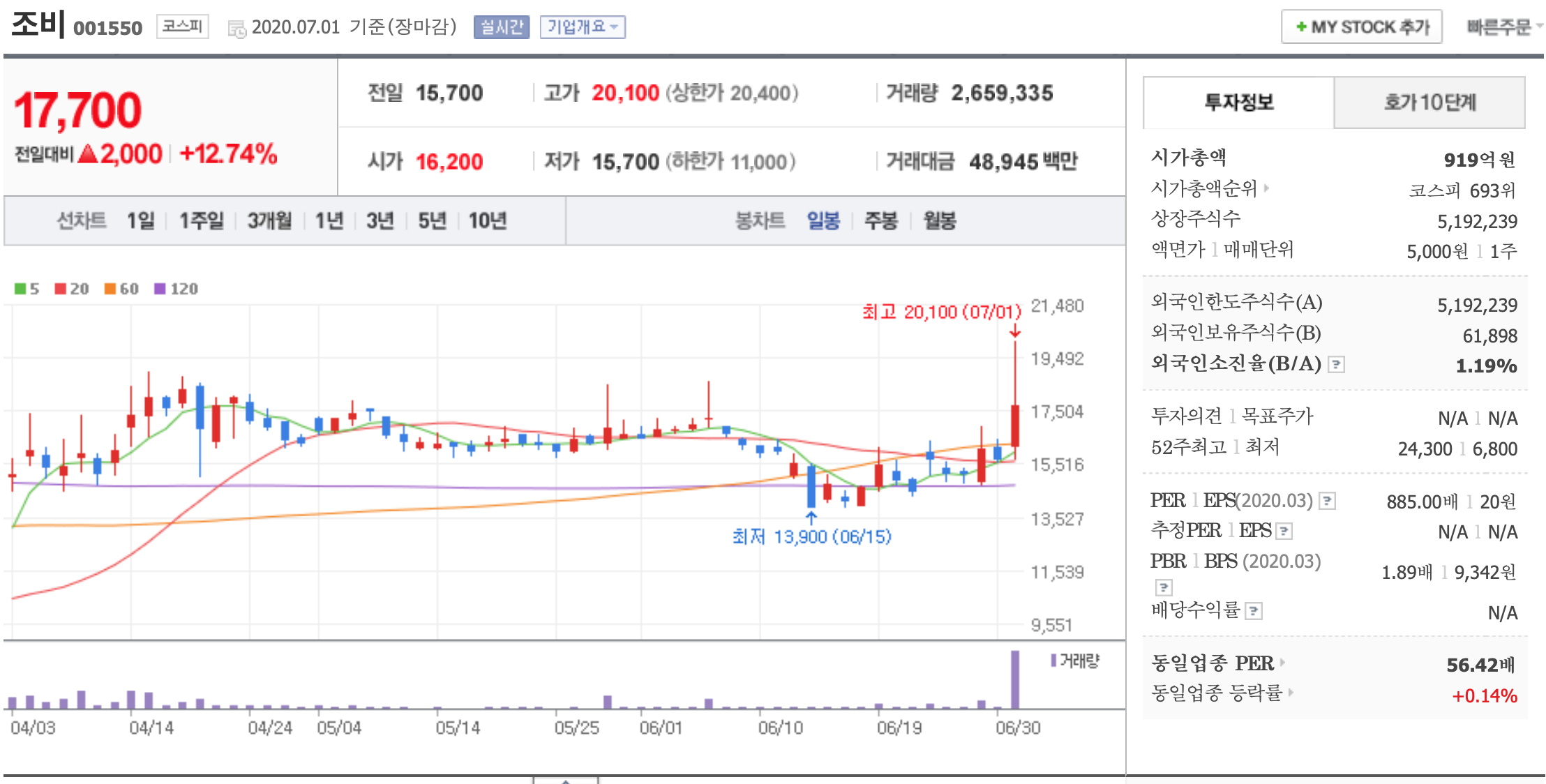Click the 코스피 market badge
Viewport: 1546px width, 784px height.
point(182,27)
